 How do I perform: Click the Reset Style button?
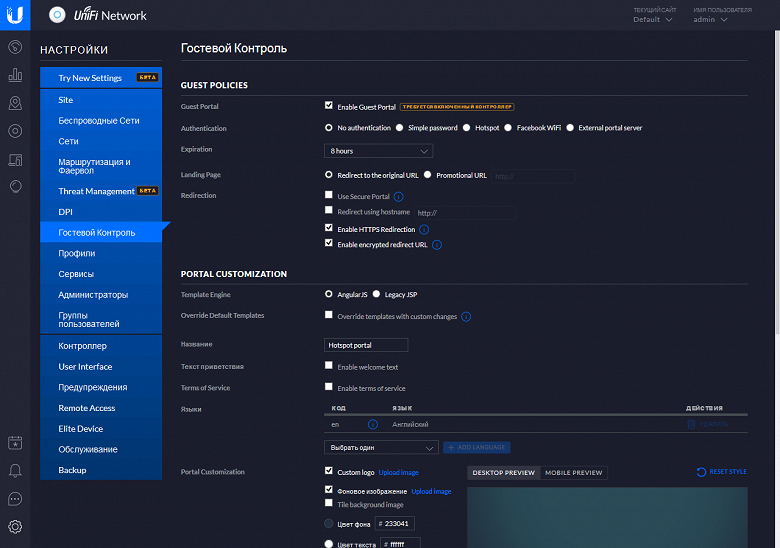(722, 471)
